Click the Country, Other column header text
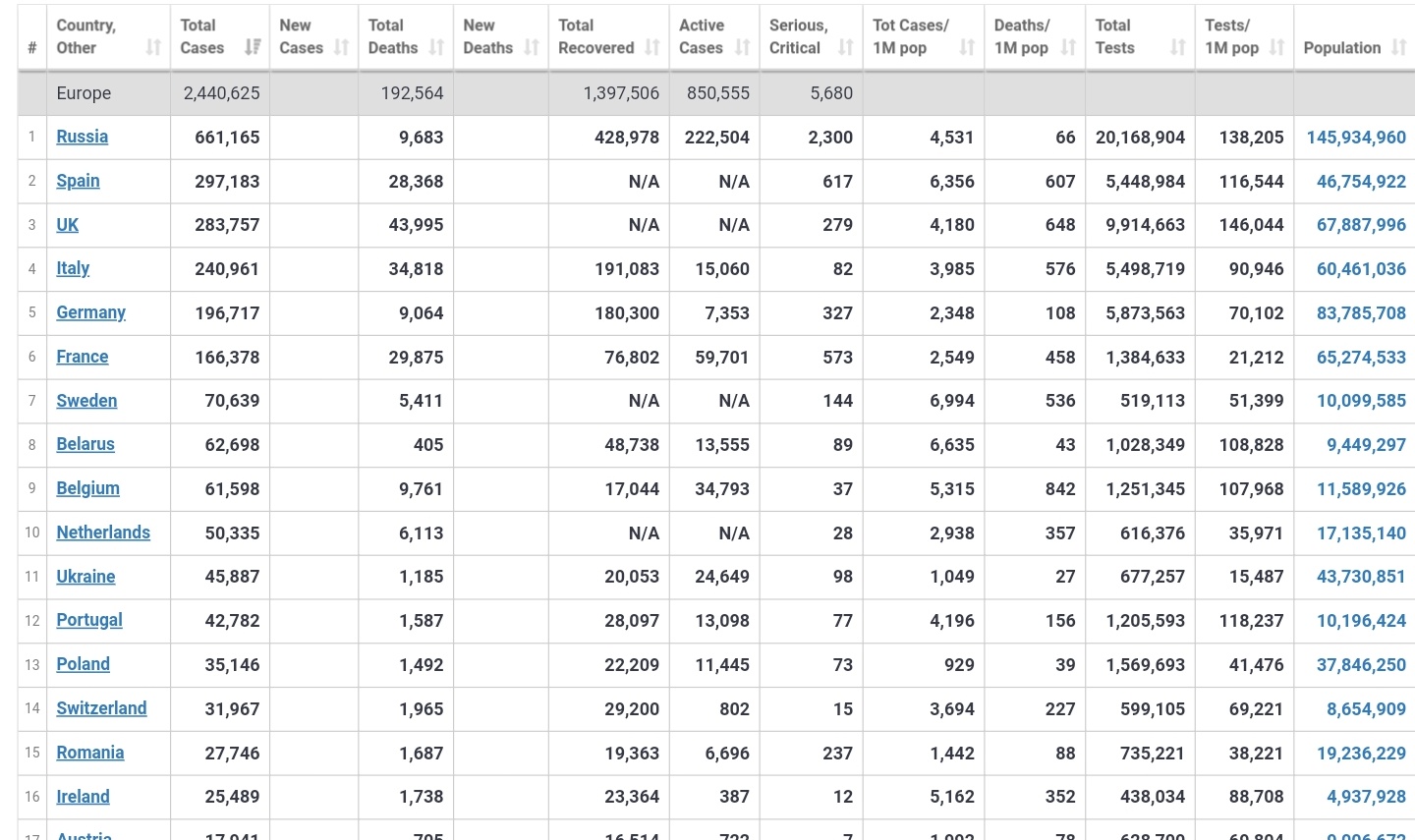This screenshot has width=1415, height=840. click(x=85, y=36)
